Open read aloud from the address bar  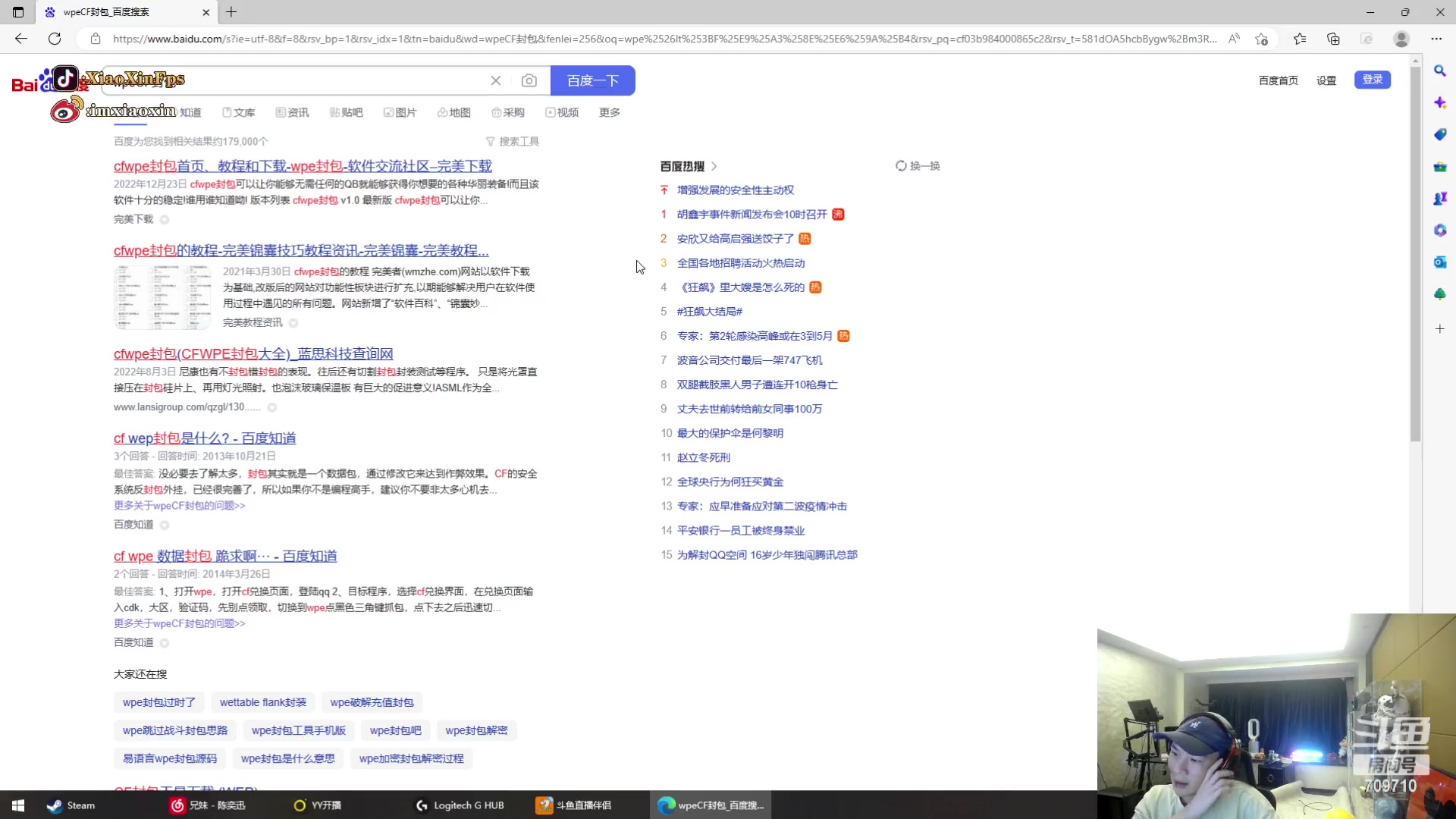[1234, 39]
